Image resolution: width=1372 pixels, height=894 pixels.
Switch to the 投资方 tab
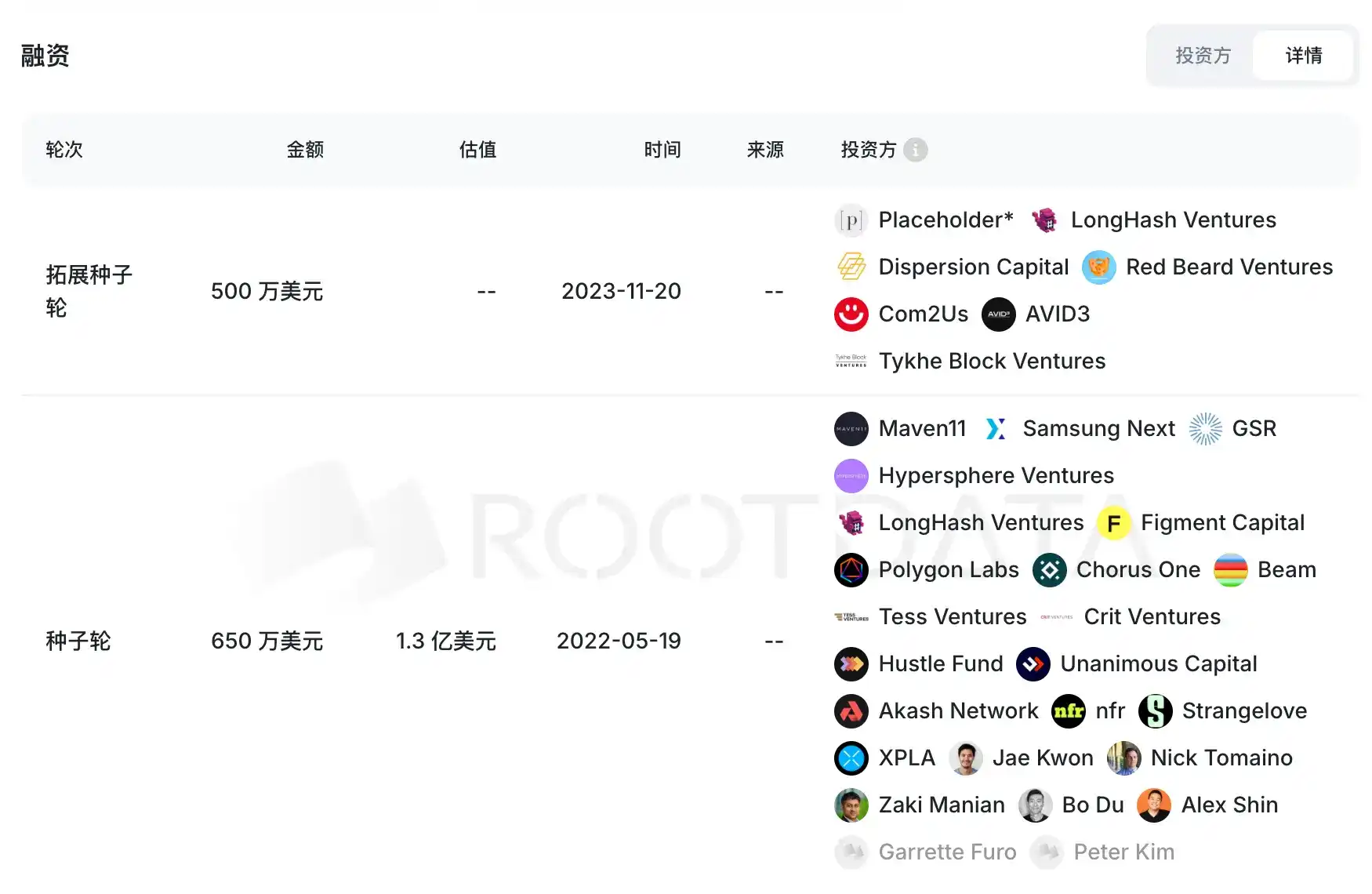pyautogui.click(x=1203, y=56)
